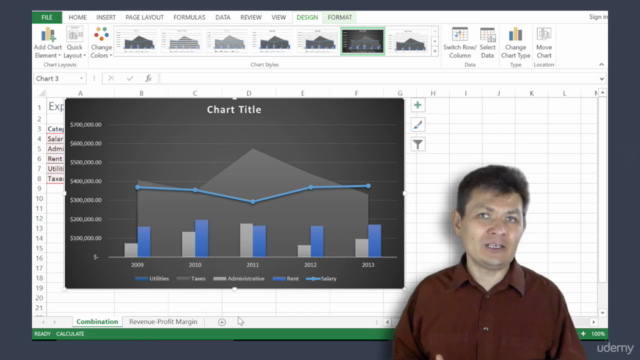This screenshot has width=640, height=360.
Task: Click Switch Row/Column button
Action: coord(460,43)
